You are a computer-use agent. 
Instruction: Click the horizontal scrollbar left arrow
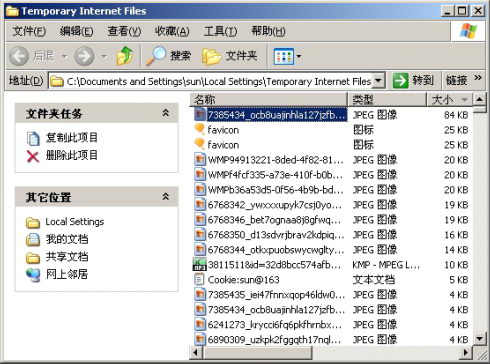point(196,352)
